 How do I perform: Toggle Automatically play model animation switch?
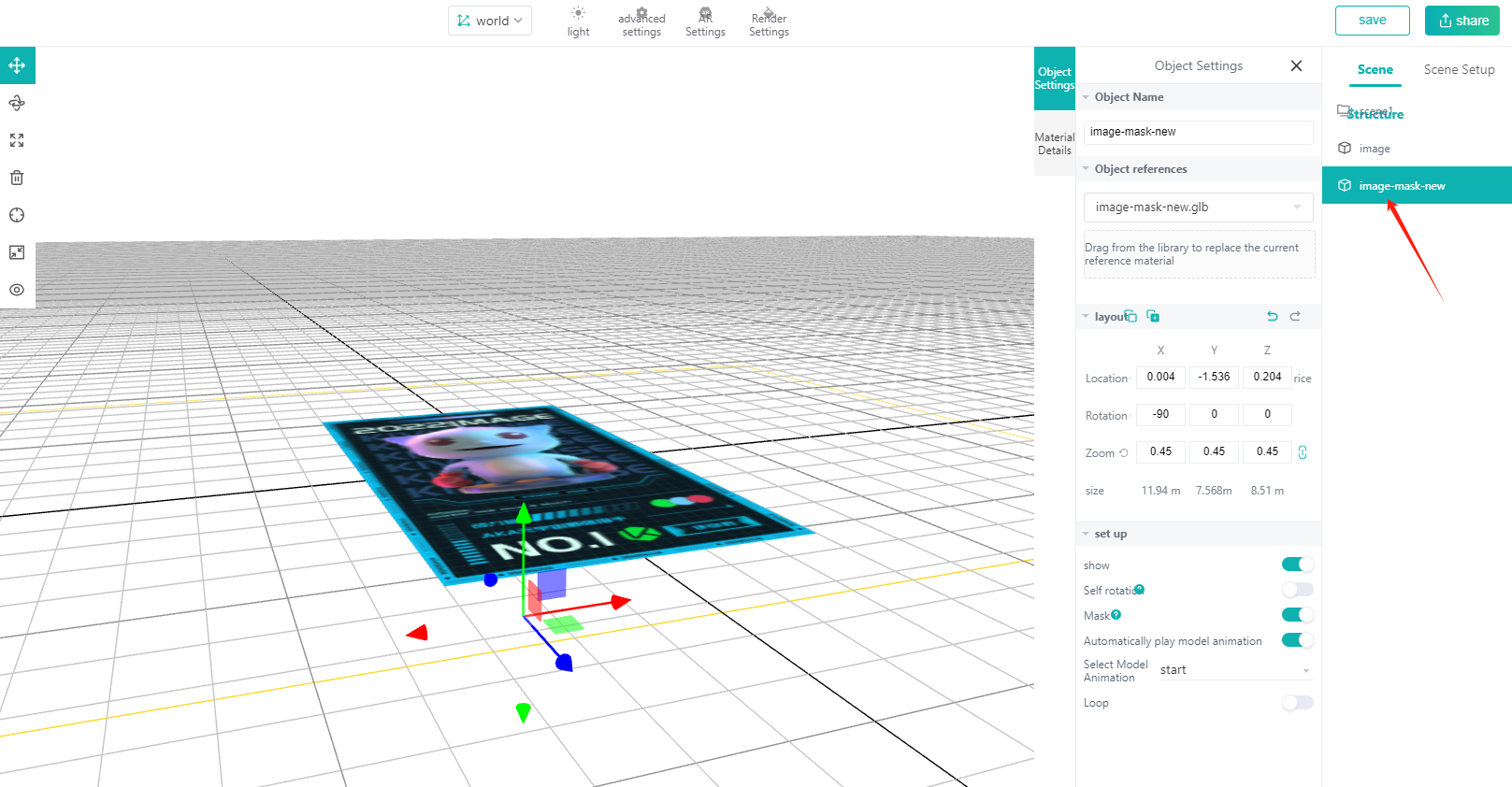click(x=1298, y=639)
